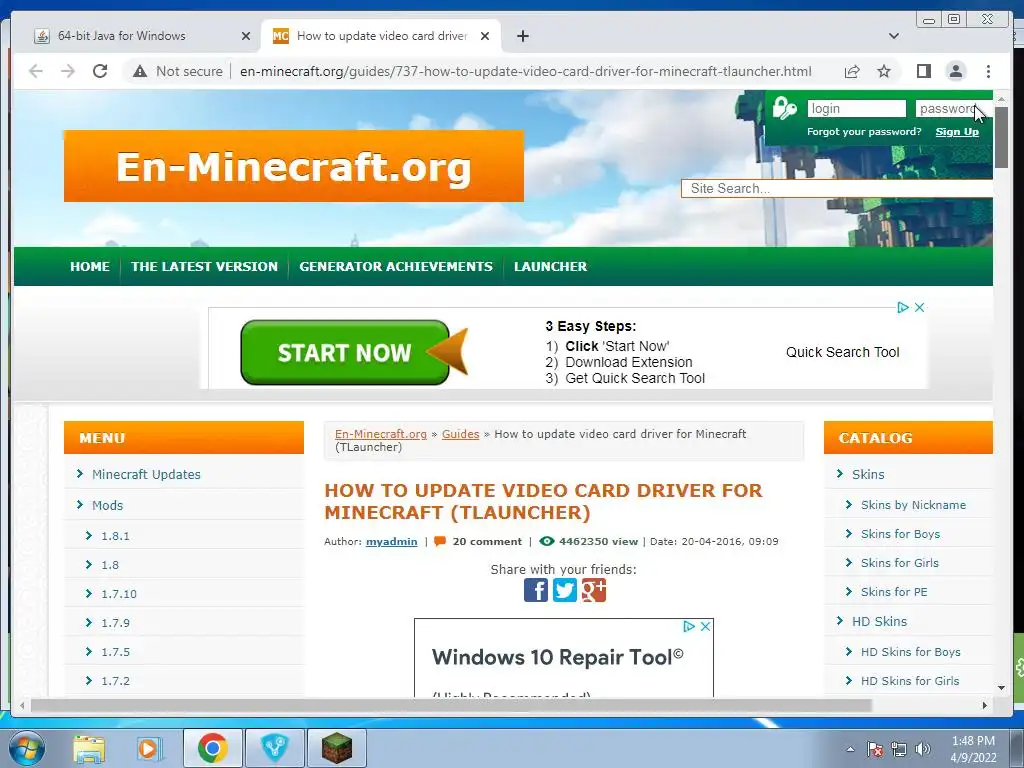This screenshot has width=1024, height=768.
Task: Click the Chrome taskbar icon
Action: pyautogui.click(x=212, y=748)
